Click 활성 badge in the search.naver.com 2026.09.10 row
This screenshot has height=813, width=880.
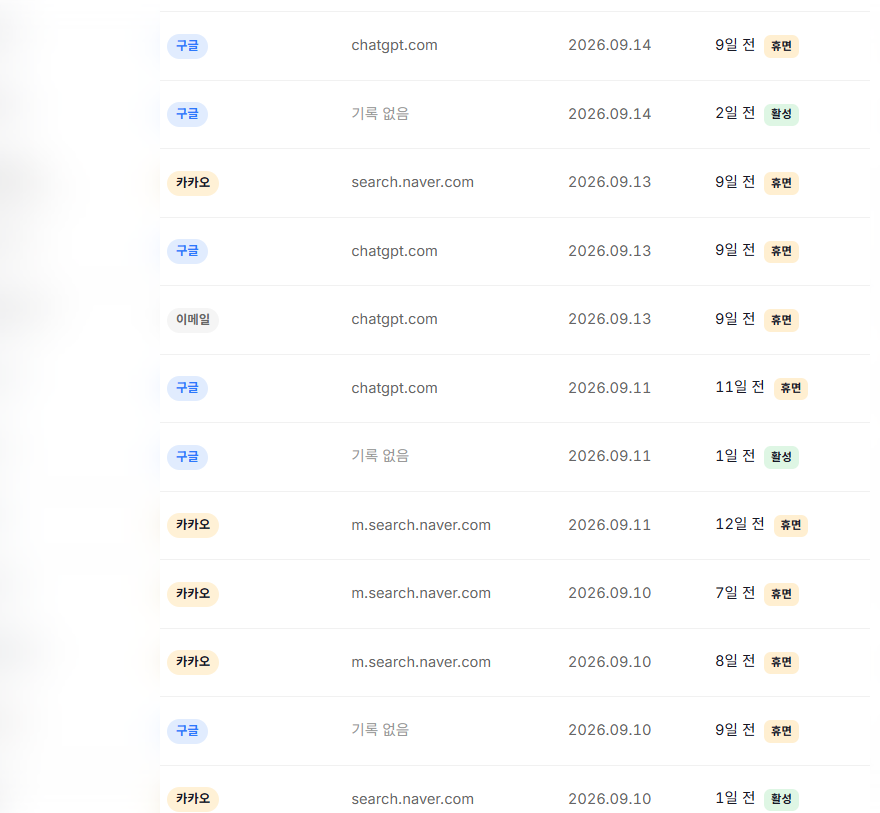click(781, 799)
